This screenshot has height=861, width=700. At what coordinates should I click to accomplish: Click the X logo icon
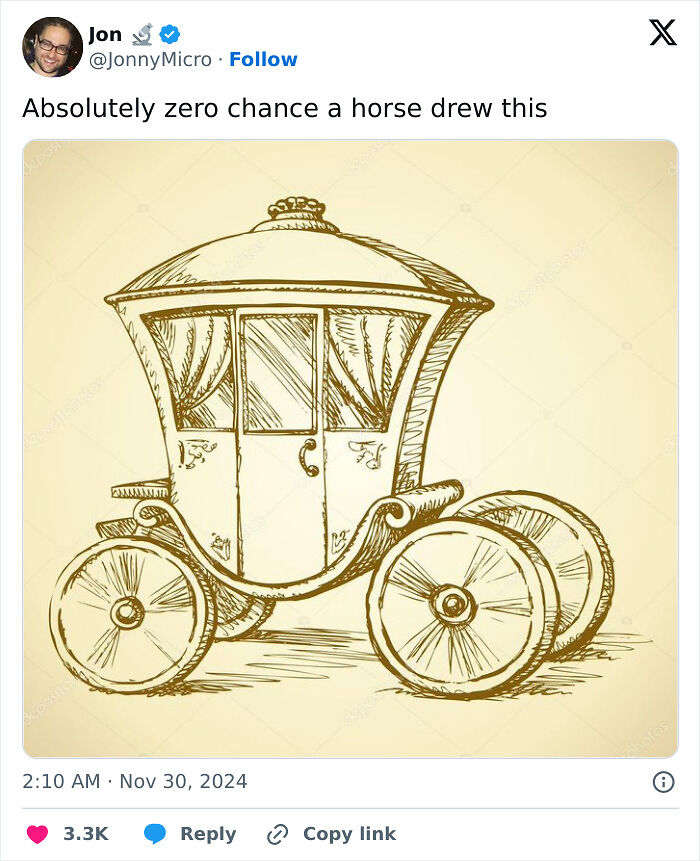point(663,32)
